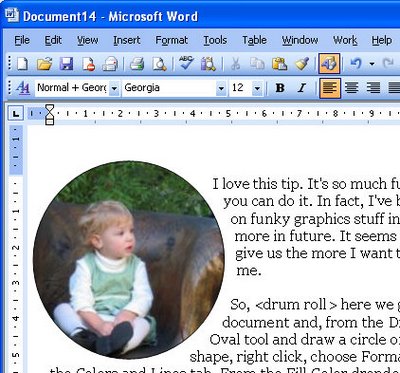The height and width of the screenshot is (373, 400).
Task: Select the Format Painter brush
Action: click(x=302, y=63)
